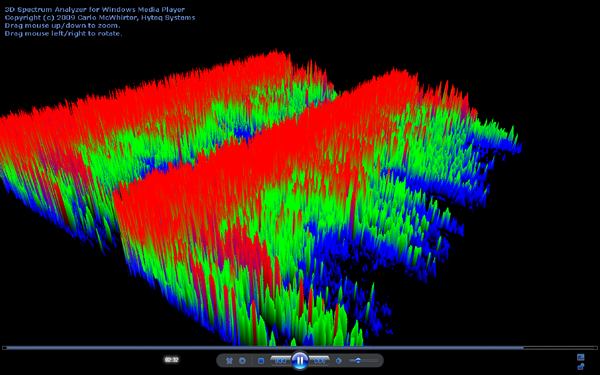Toggle shuffle mode
The height and width of the screenshot is (375, 600).
pos(229,360)
